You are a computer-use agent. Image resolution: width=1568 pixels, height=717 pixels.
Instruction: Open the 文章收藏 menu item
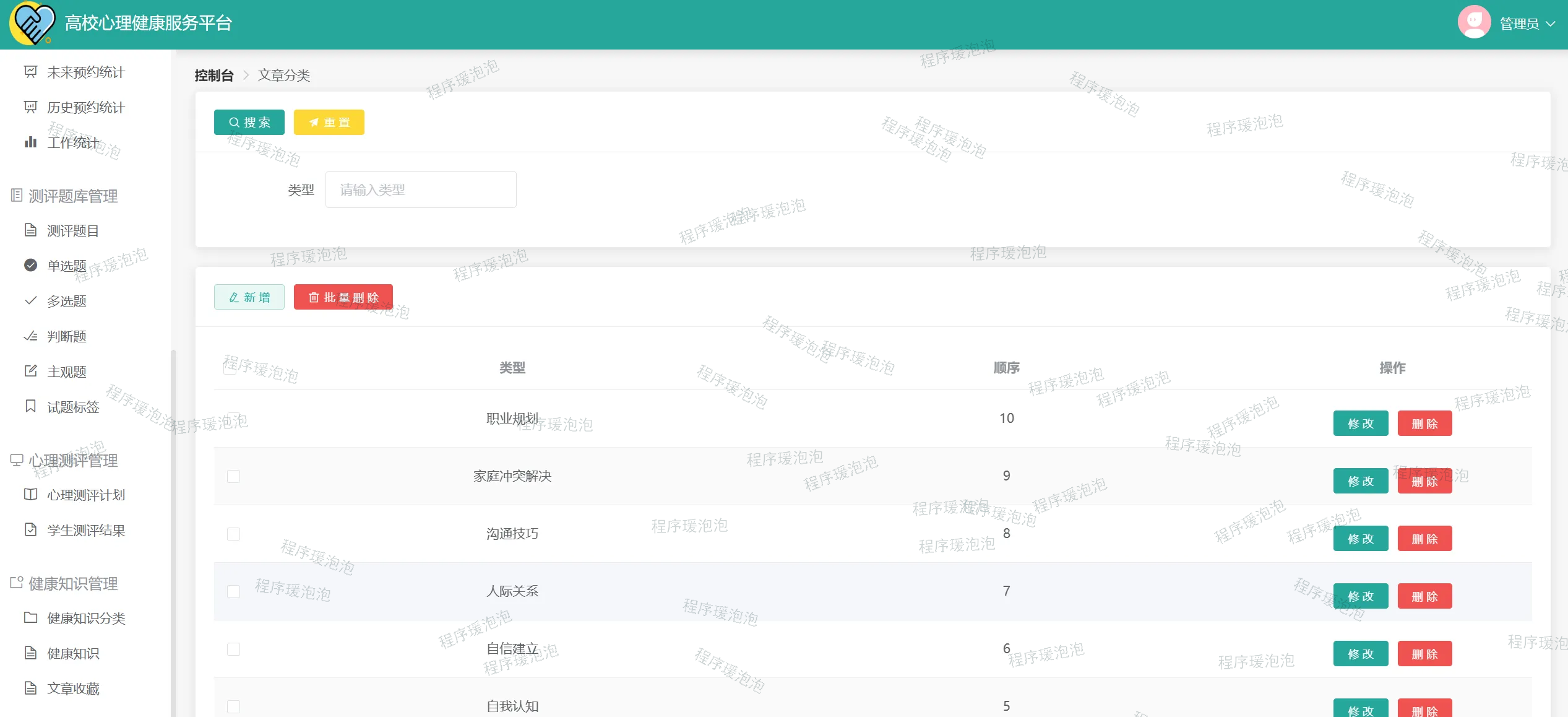73,689
